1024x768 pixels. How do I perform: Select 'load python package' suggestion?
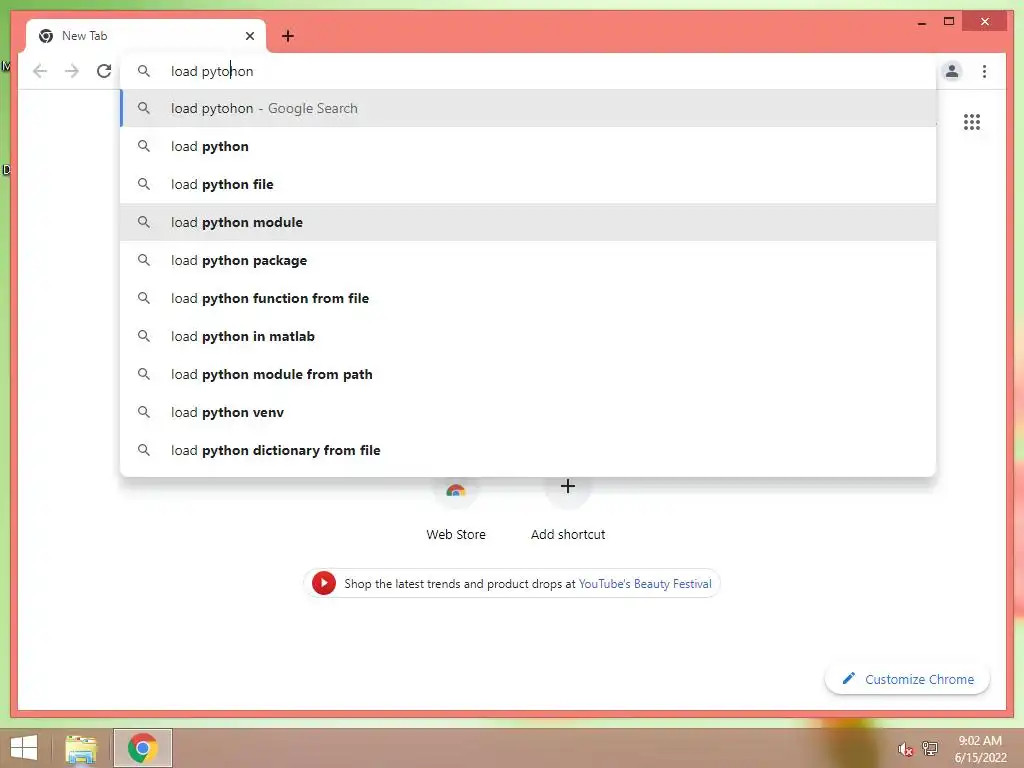[528, 260]
